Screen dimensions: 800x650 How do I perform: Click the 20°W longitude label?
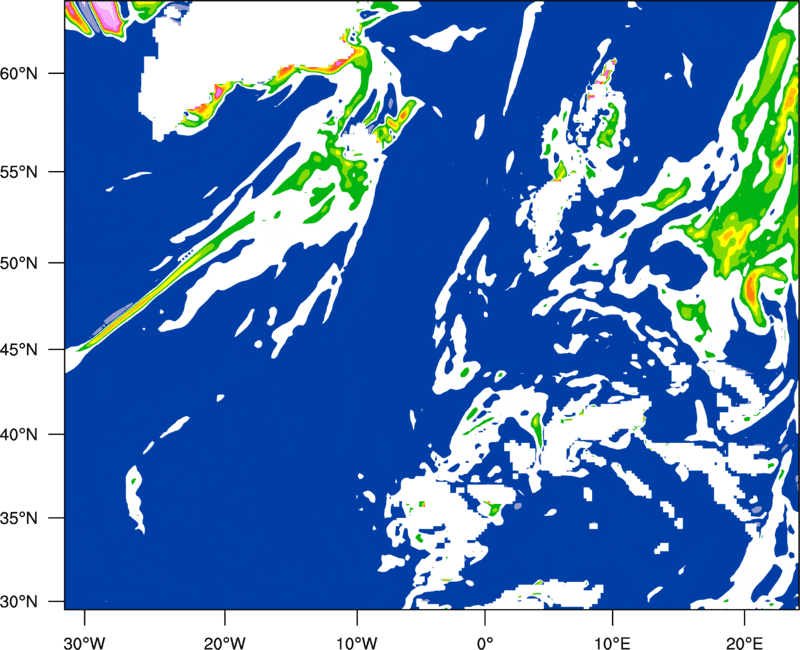[x=224, y=643]
